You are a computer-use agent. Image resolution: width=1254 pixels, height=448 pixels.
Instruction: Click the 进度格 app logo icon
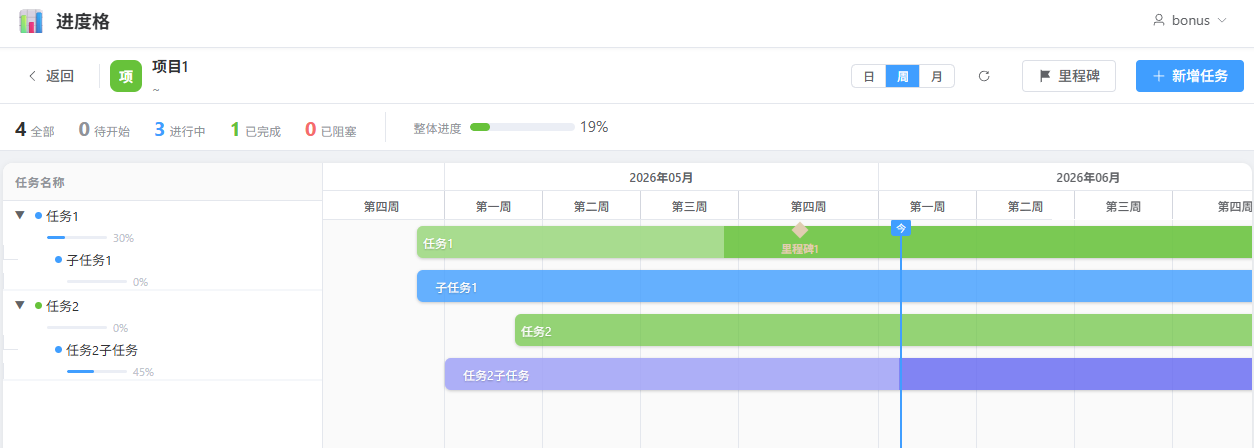pos(31,21)
